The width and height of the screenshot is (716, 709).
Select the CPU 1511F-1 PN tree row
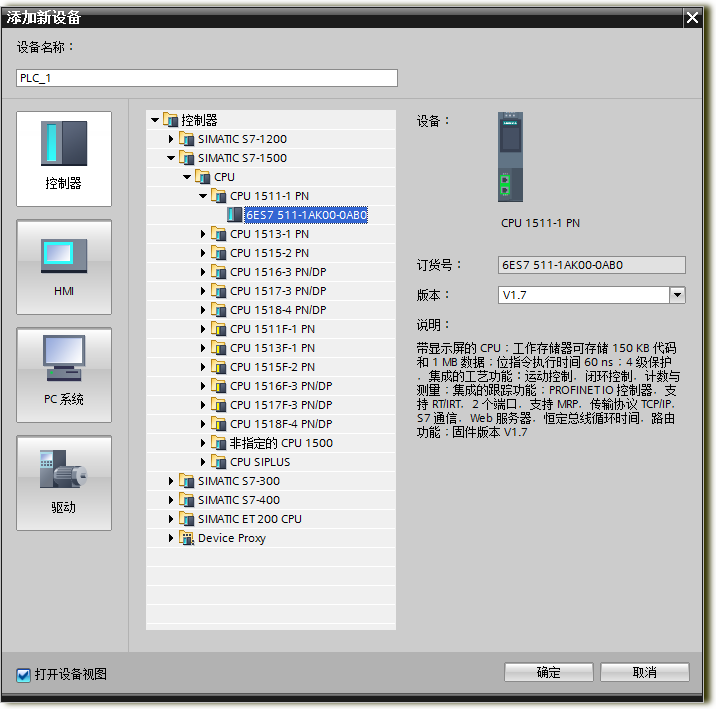pos(271,329)
